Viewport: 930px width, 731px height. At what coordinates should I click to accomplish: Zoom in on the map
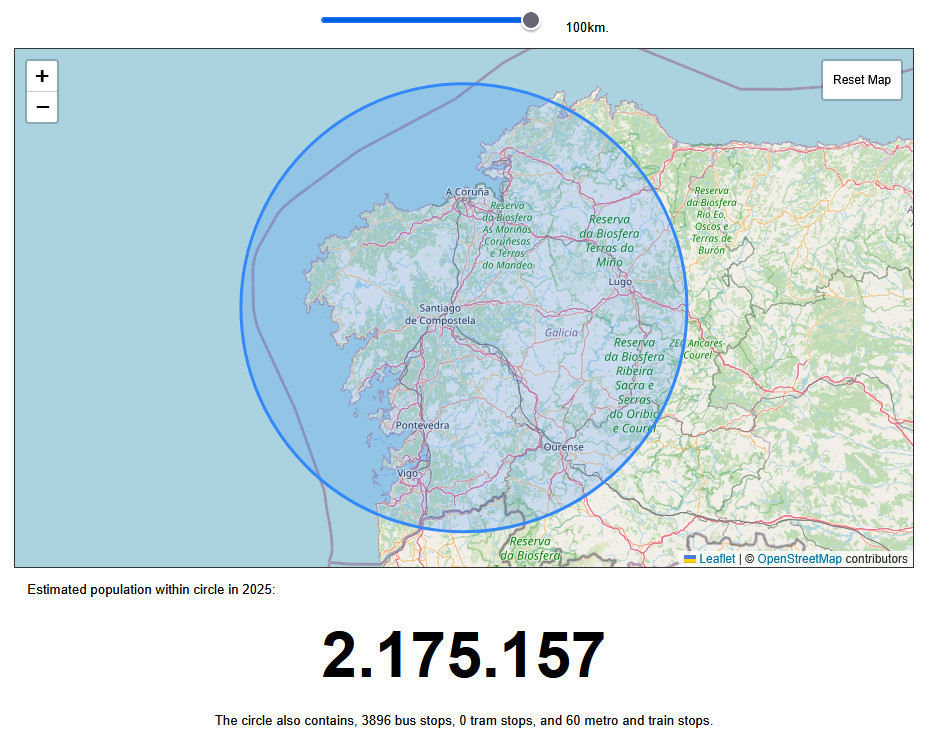pyautogui.click(x=42, y=76)
